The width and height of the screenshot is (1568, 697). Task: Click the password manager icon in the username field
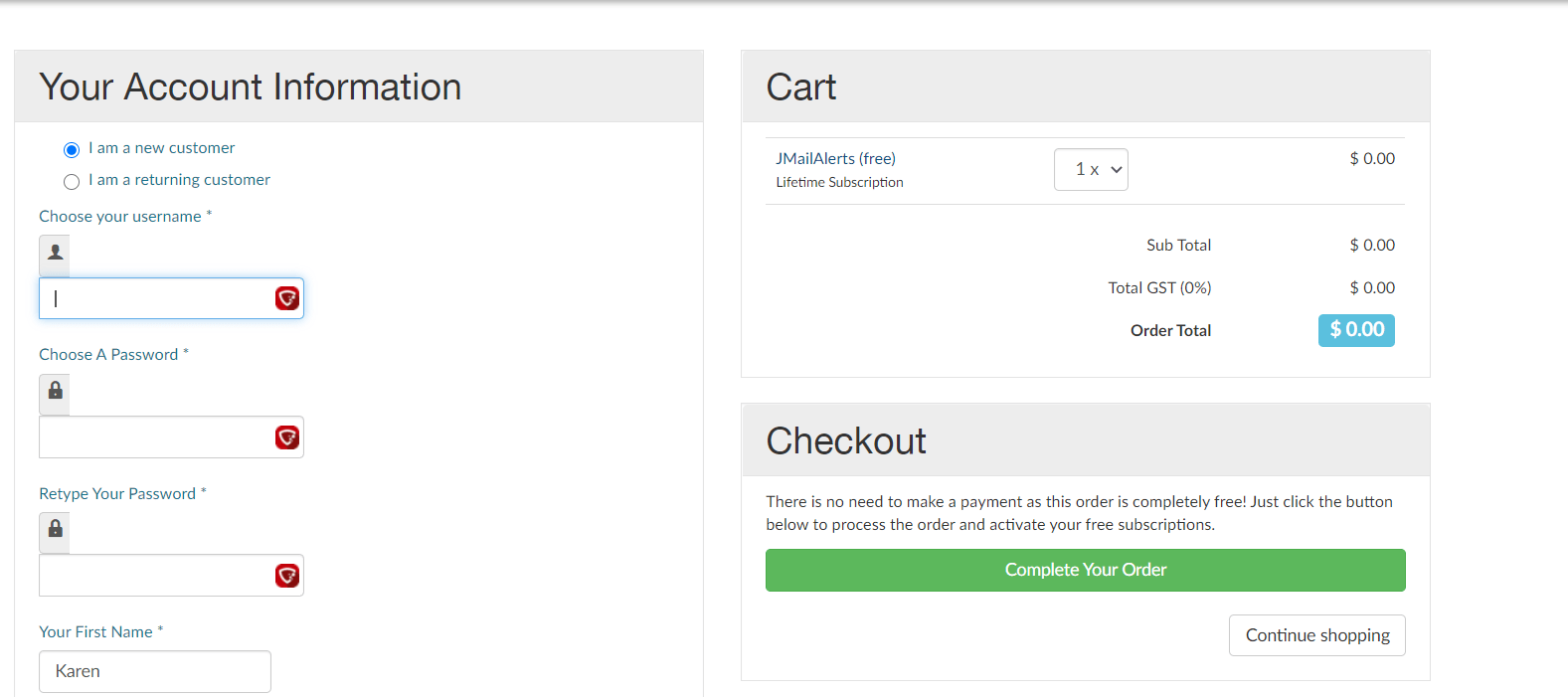(x=287, y=298)
